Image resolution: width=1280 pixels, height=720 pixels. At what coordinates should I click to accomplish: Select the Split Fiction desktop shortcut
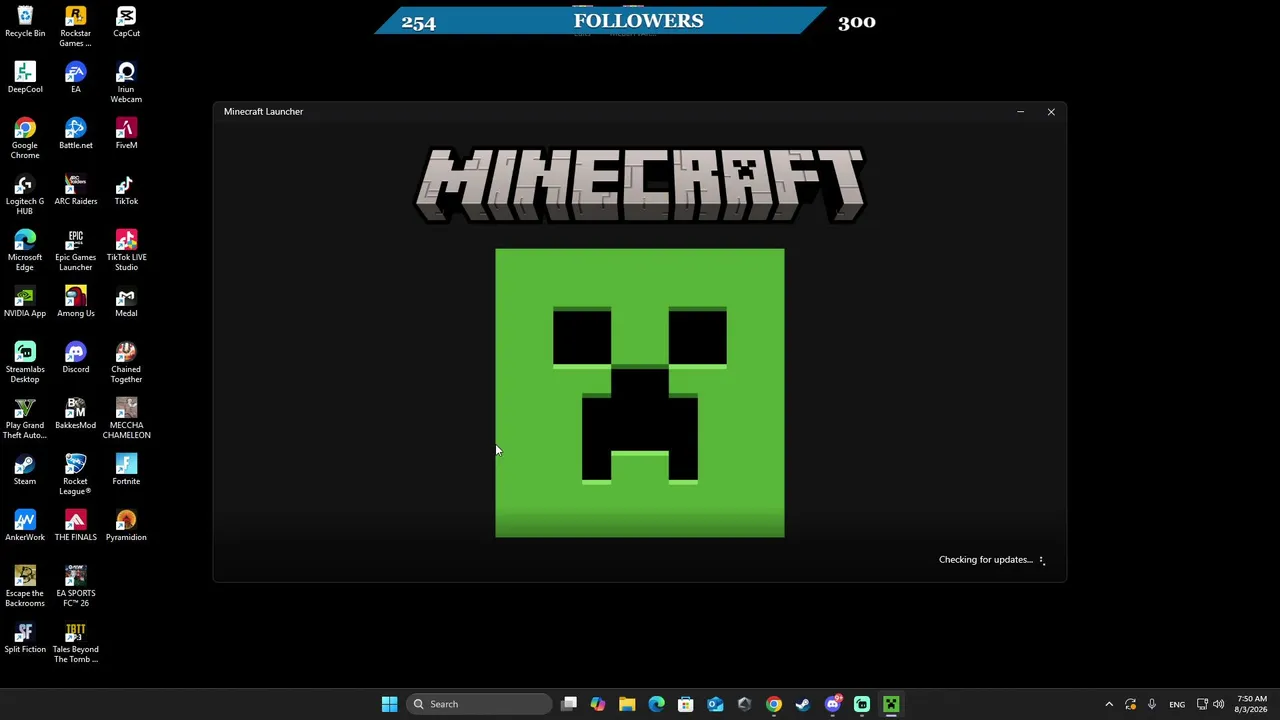point(25,638)
